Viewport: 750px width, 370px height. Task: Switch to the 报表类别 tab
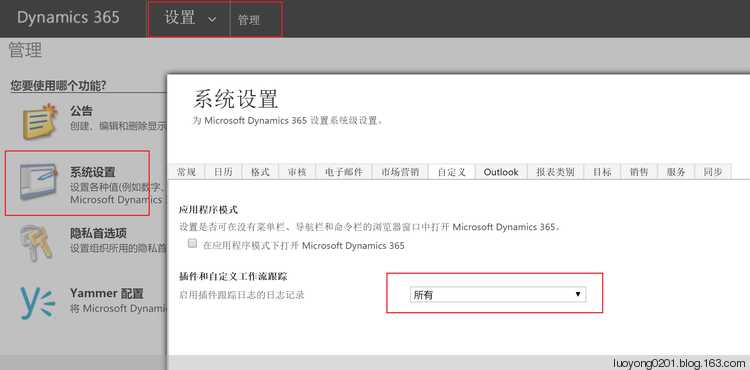tap(555, 172)
